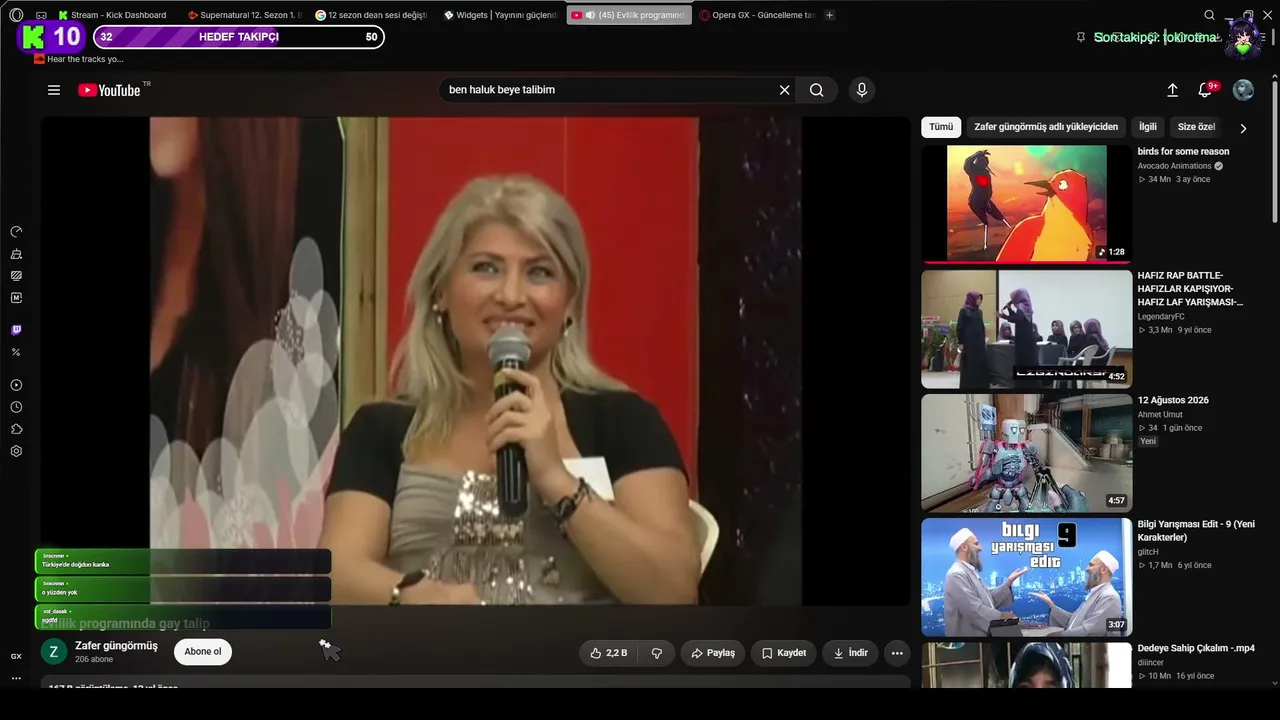This screenshot has width=1280, height=720.
Task: Expand more filter chips with right arrow
Action: (1243, 128)
